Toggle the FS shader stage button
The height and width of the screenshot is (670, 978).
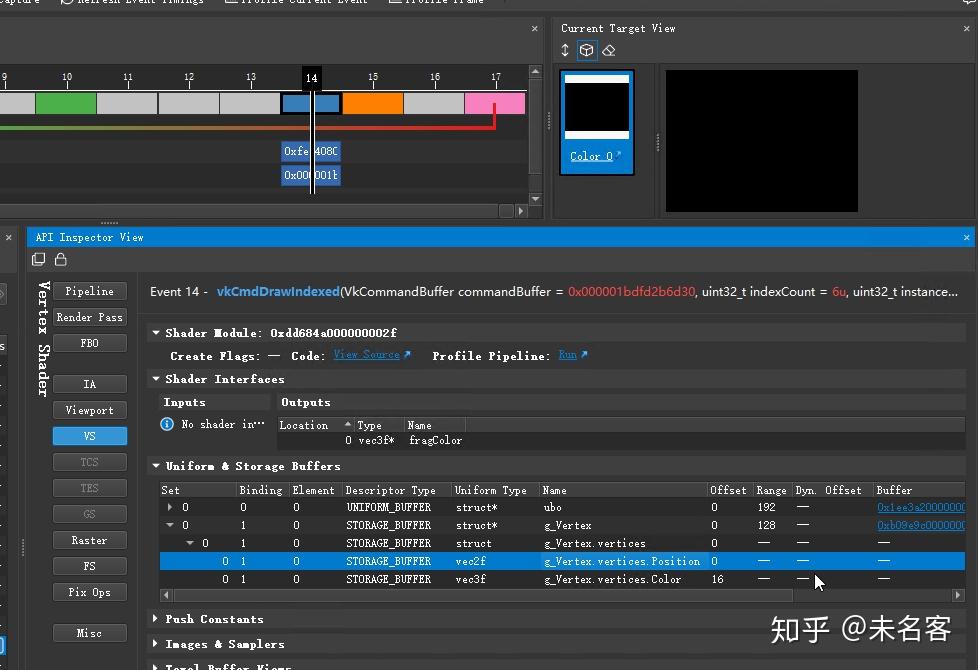[89, 565]
